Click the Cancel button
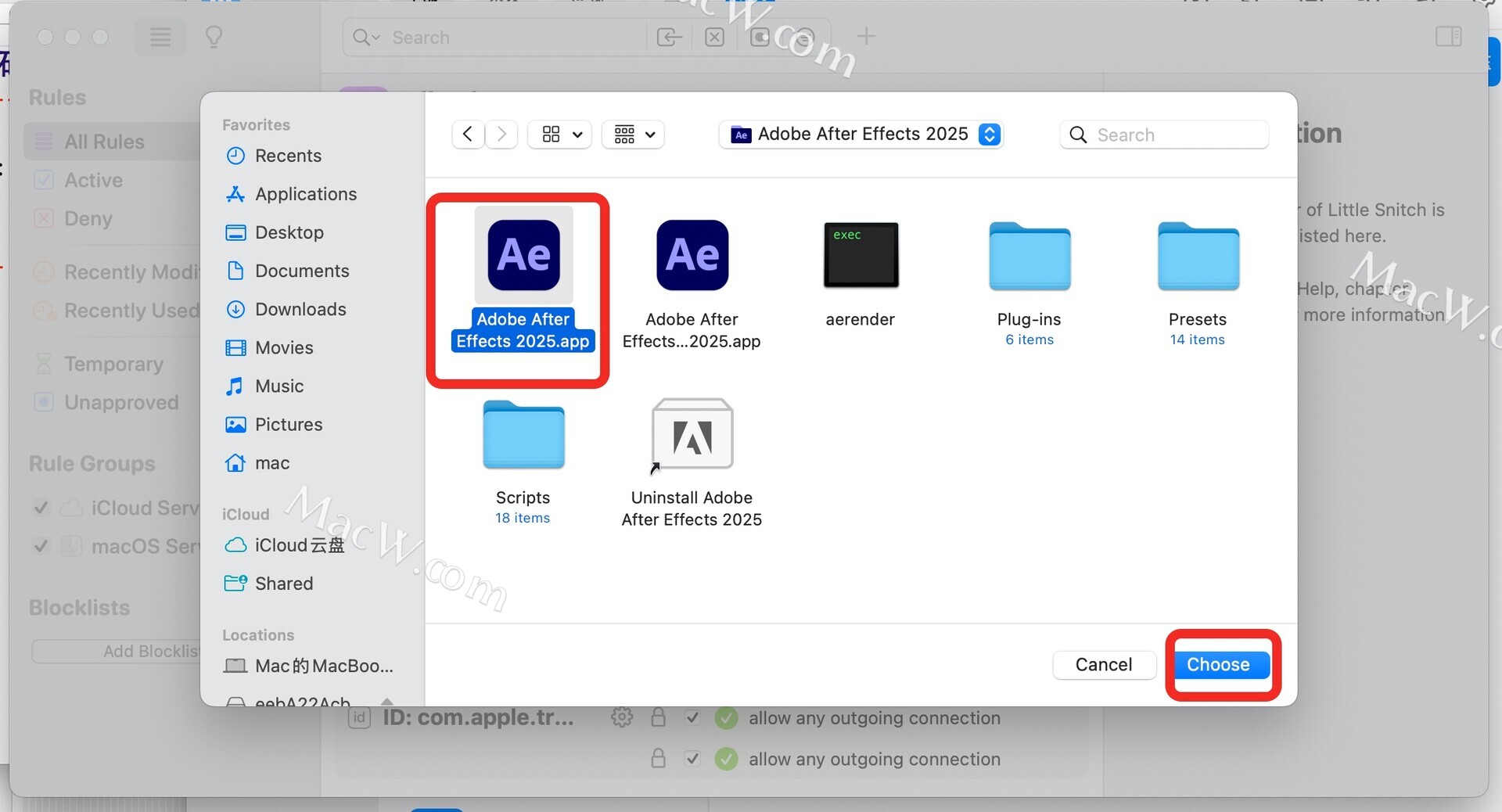Image resolution: width=1502 pixels, height=812 pixels. 1104,665
